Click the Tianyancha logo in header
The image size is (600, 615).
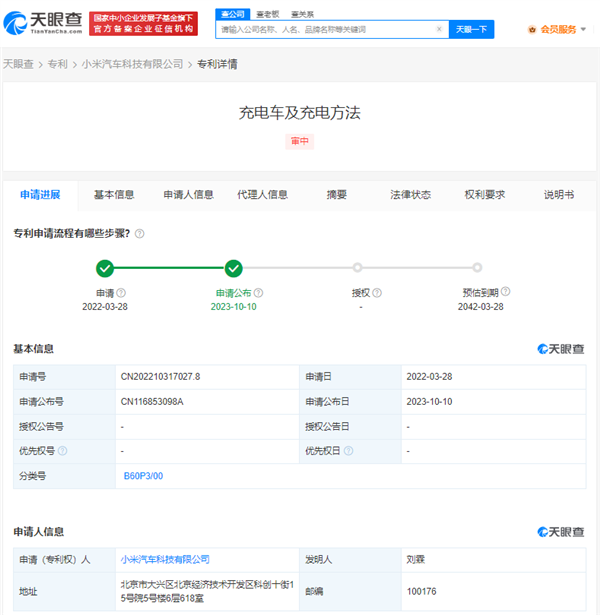coord(43,23)
